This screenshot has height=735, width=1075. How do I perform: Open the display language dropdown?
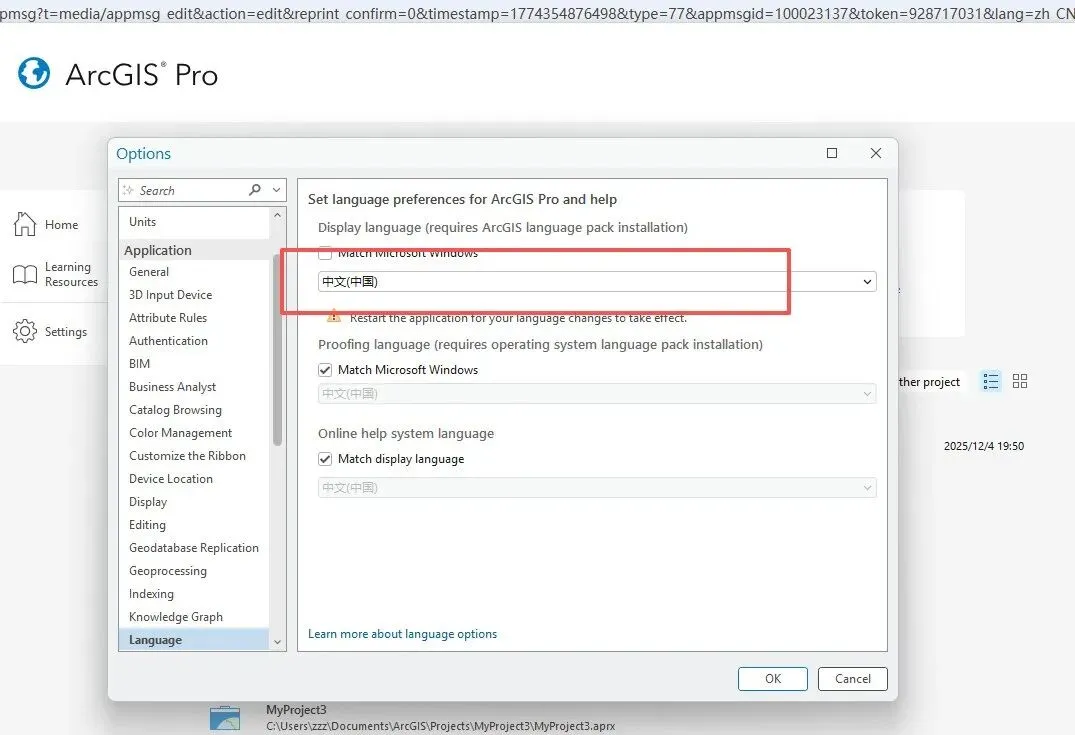point(597,282)
